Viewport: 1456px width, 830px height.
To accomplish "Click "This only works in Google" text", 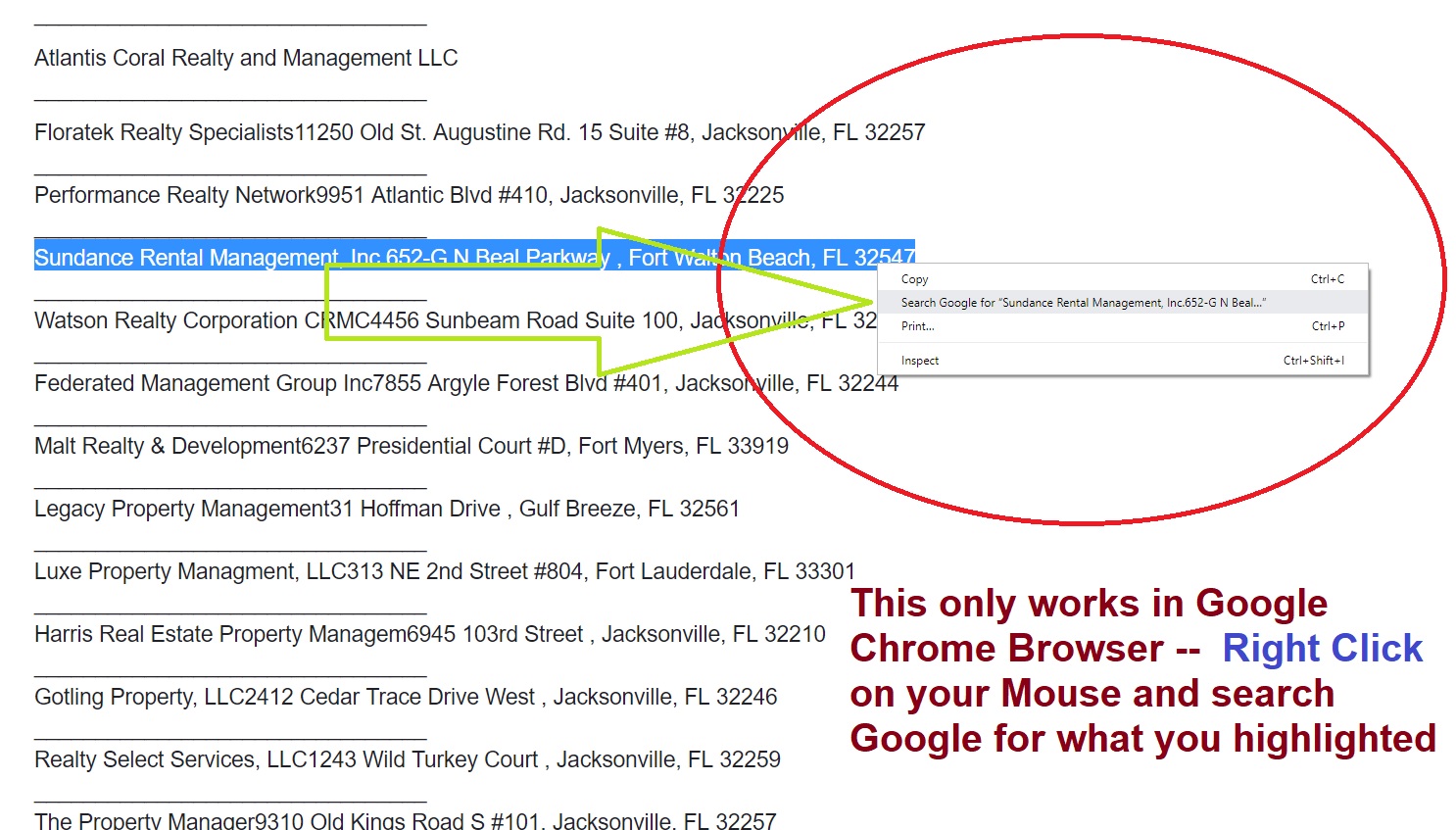I will tap(1089, 604).
